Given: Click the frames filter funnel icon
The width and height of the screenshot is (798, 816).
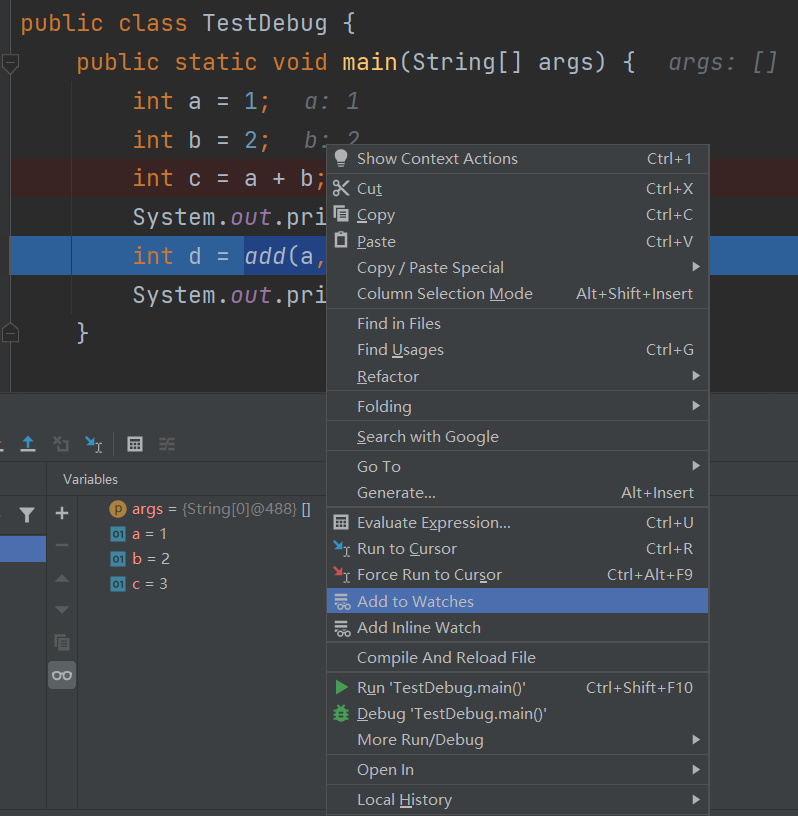Looking at the screenshot, I should (x=27, y=515).
